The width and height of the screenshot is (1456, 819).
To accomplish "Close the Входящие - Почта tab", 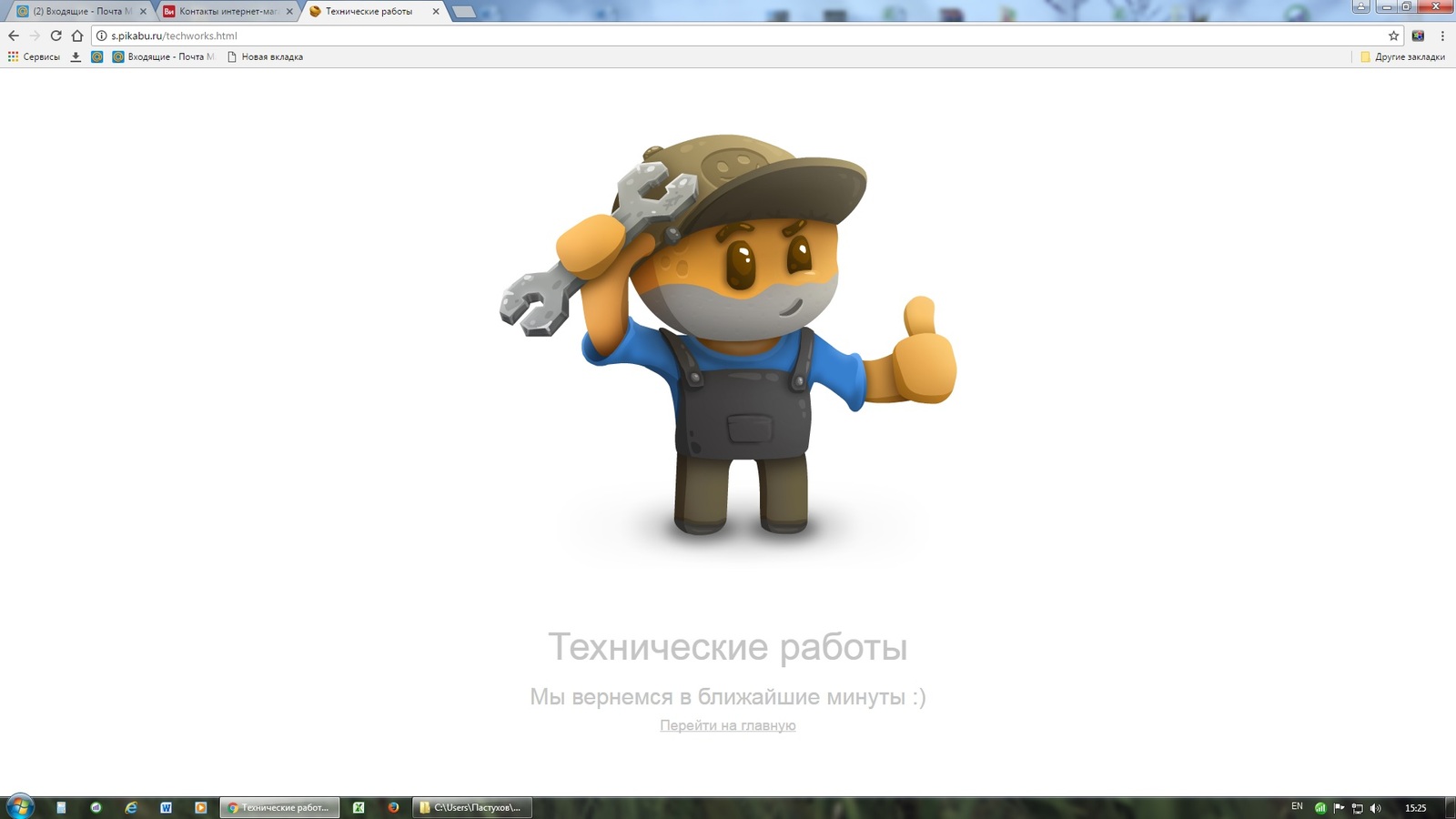I will (143, 11).
